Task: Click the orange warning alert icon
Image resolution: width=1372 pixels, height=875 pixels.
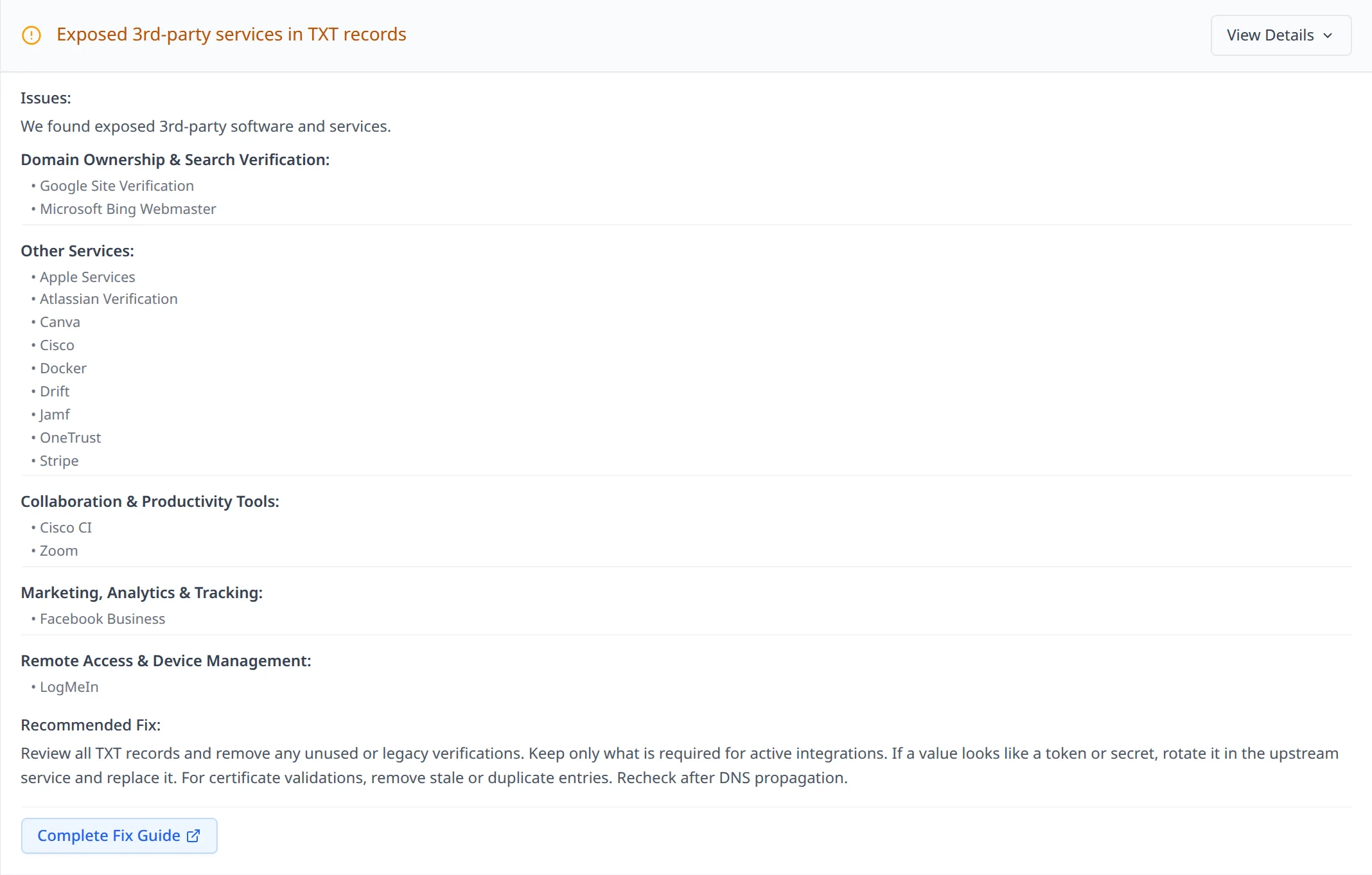Action: point(31,35)
